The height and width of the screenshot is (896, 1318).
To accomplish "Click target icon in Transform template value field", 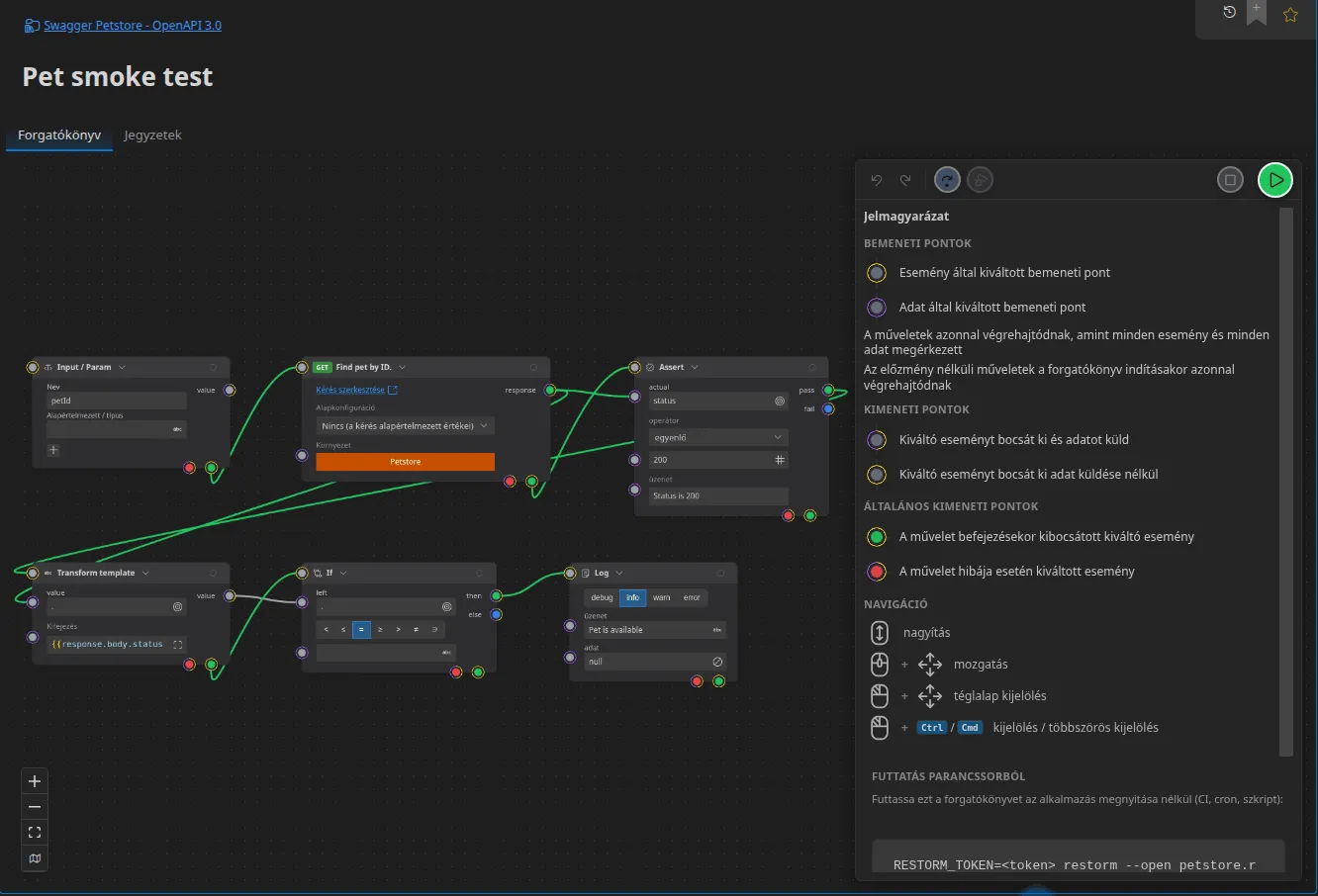I will click(178, 607).
